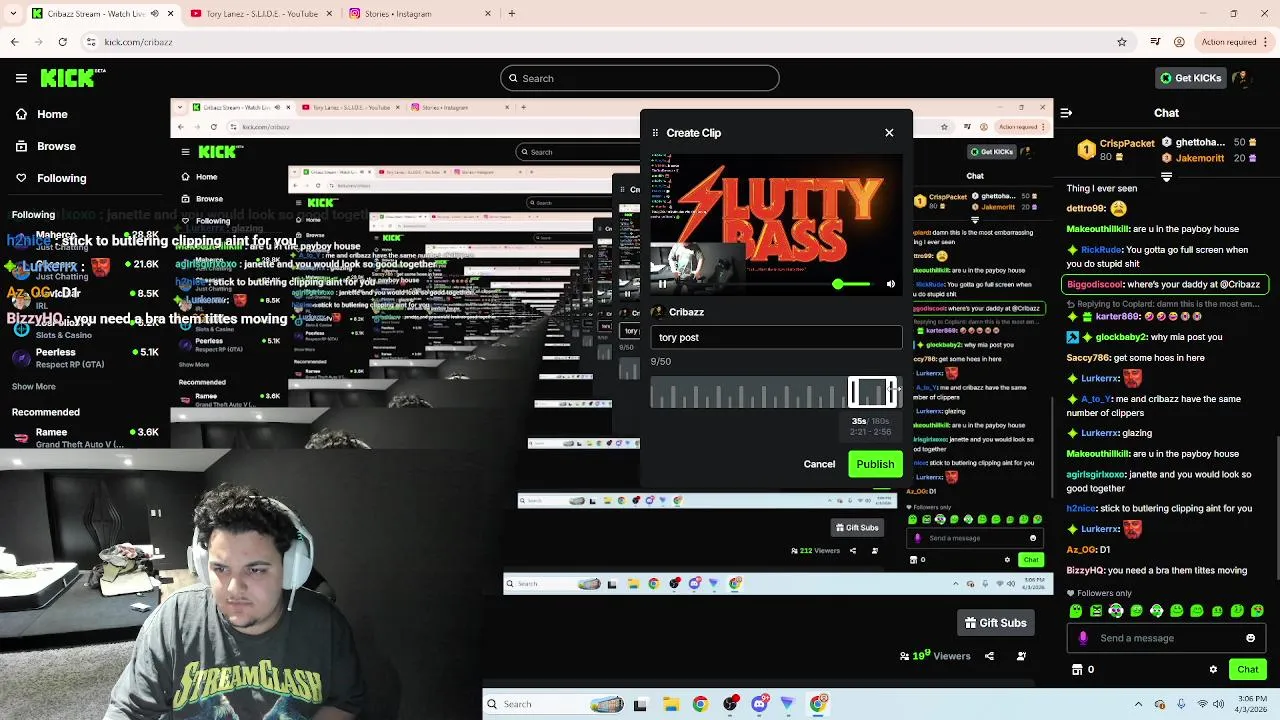This screenshot has height=720, width=1280.
Task: Open the chat shop icon
Action: coord(1077,669)
